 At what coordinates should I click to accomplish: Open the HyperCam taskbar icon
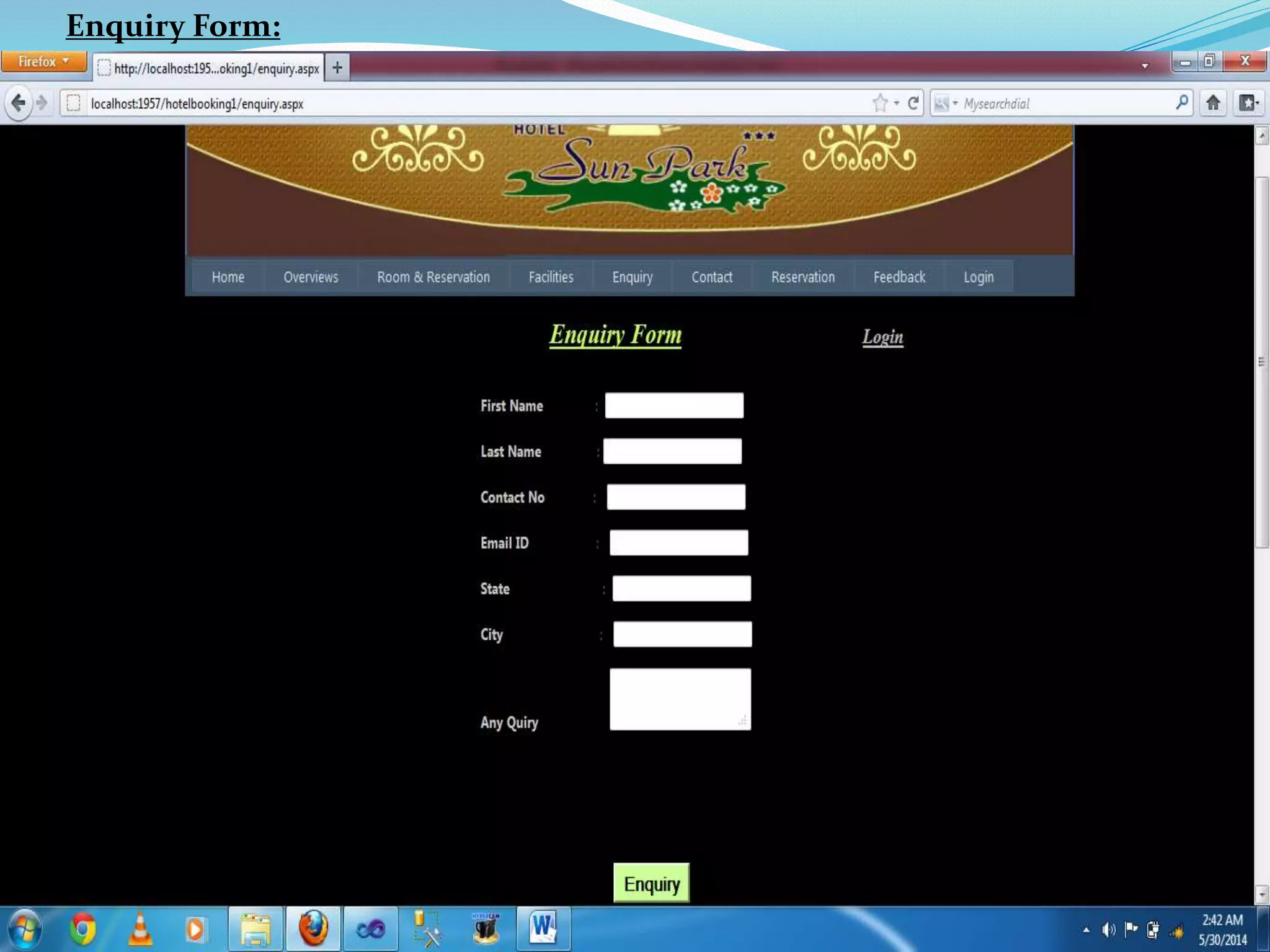486,930
